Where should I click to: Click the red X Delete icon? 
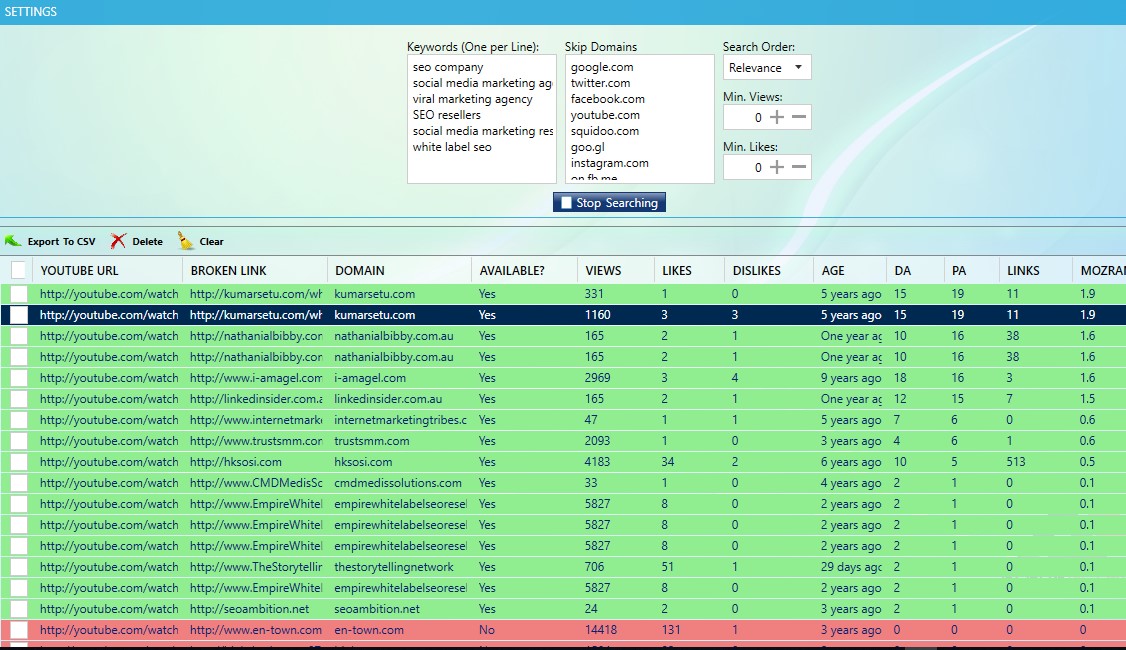(118, 241)
